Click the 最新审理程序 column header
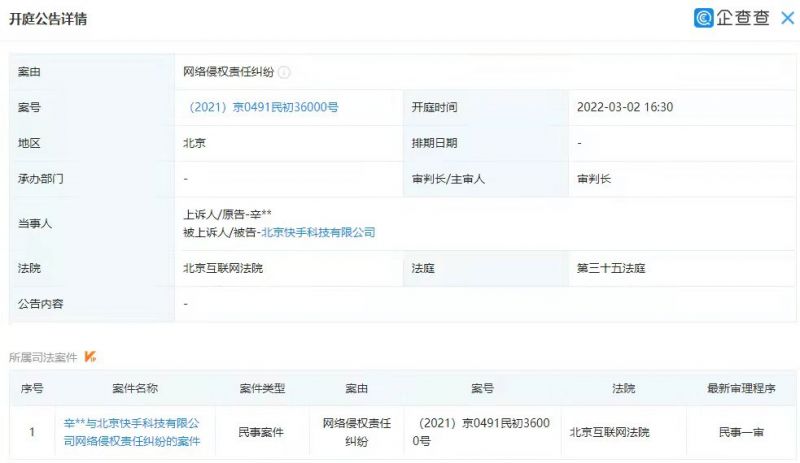The image size is (800, 463). point(740,388)
